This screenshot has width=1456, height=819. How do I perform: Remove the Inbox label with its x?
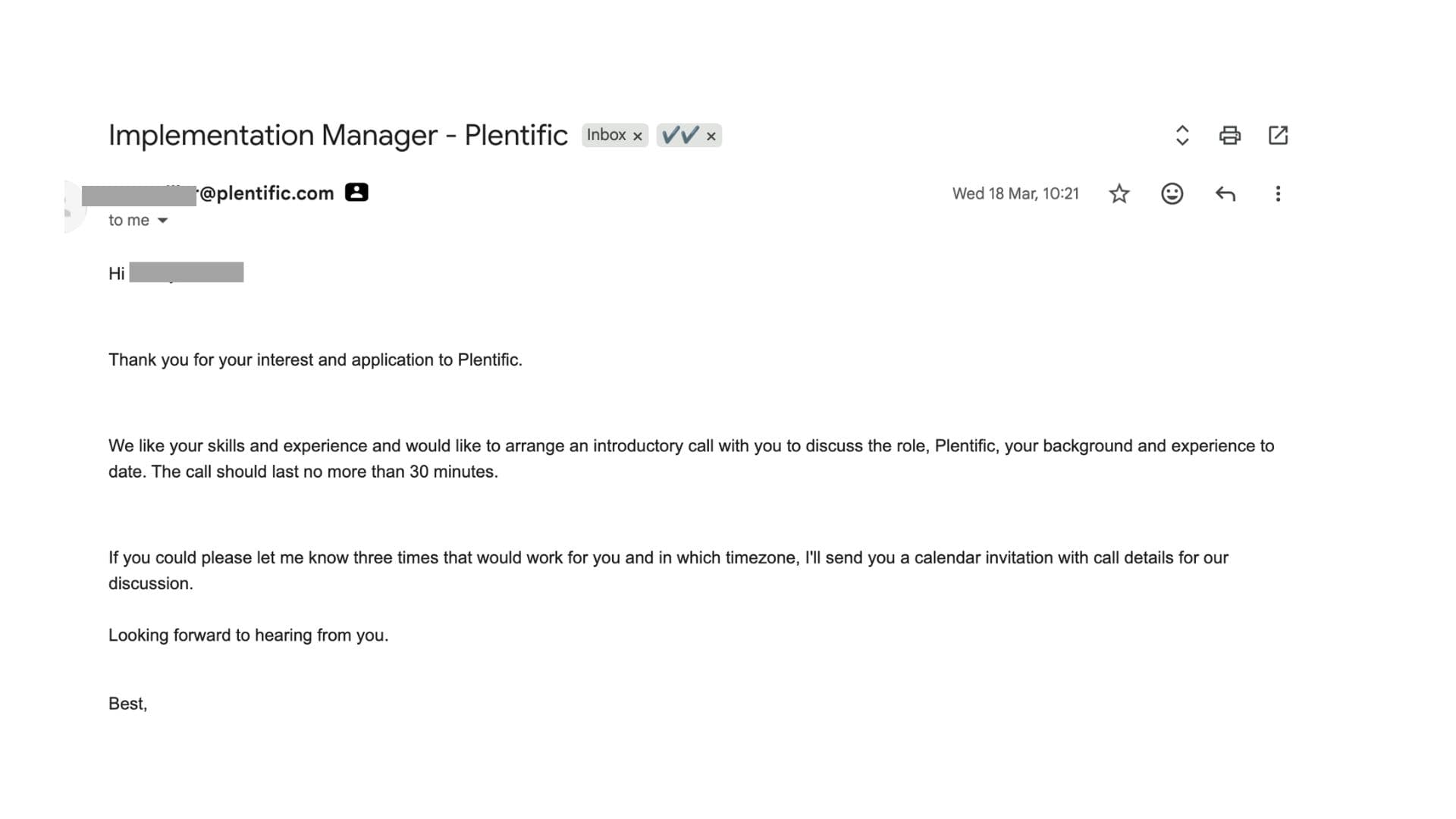[x=638, y=136]
